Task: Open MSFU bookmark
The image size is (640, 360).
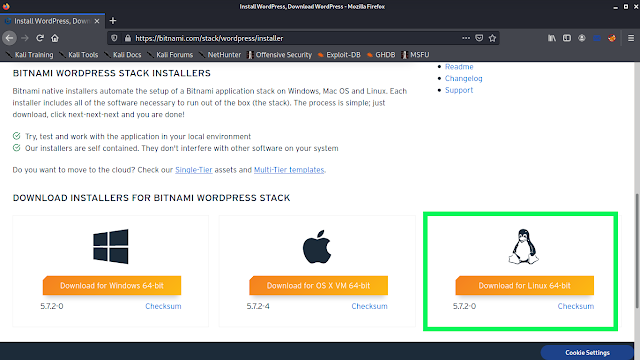Action: click(x=416, y=55)
